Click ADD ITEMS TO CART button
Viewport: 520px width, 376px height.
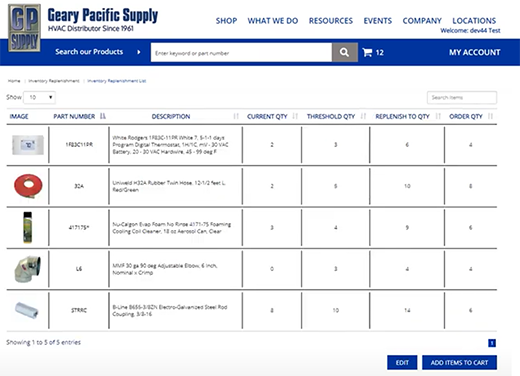[459, 362]
